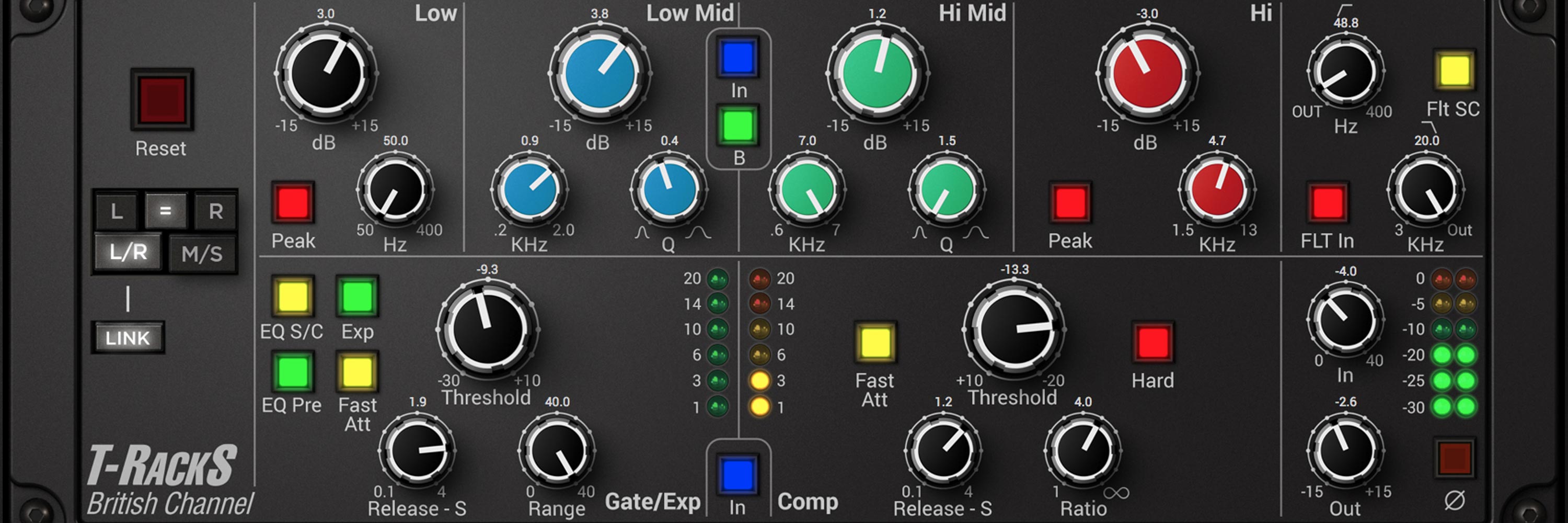Toggle the Gate/Exp Comp In blue switch

coord(737,474)
